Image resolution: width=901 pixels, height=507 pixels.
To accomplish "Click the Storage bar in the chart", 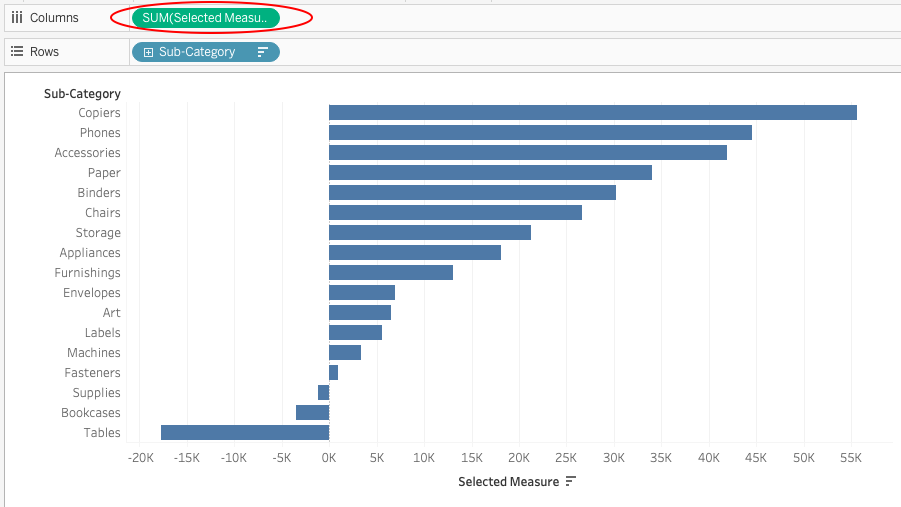I will click(x=430, y=233).
